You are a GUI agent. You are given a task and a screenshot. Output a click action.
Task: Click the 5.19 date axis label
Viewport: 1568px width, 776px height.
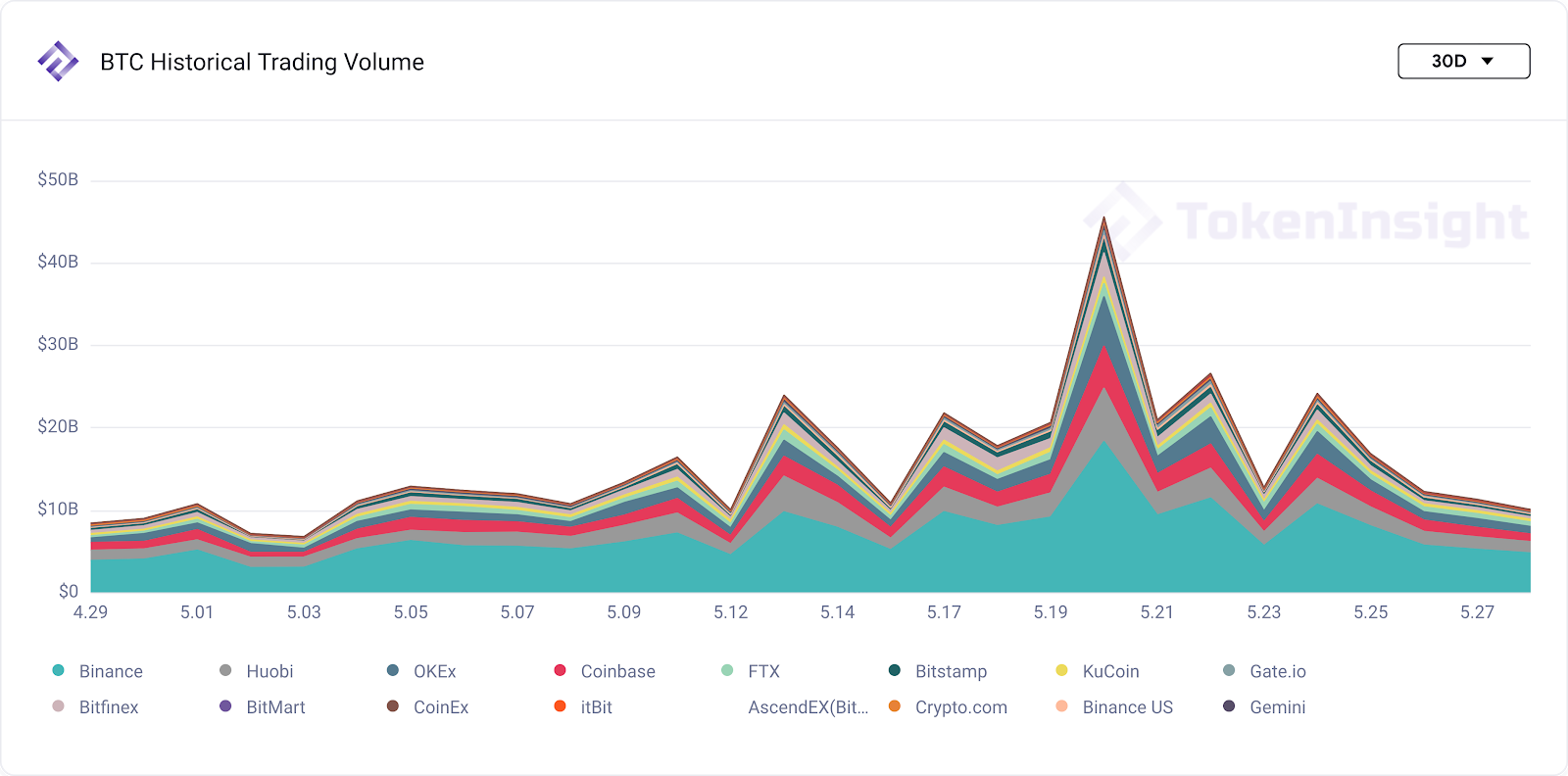pos(1051,612)
